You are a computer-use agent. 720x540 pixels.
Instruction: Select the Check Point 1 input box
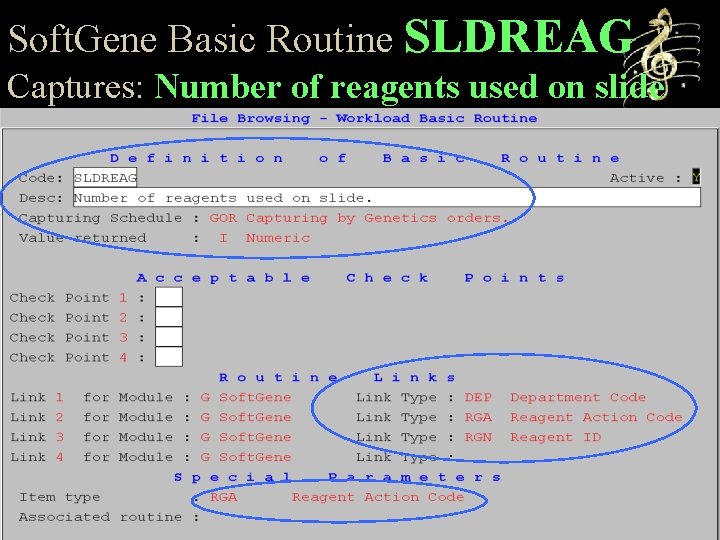click(169, 297)
